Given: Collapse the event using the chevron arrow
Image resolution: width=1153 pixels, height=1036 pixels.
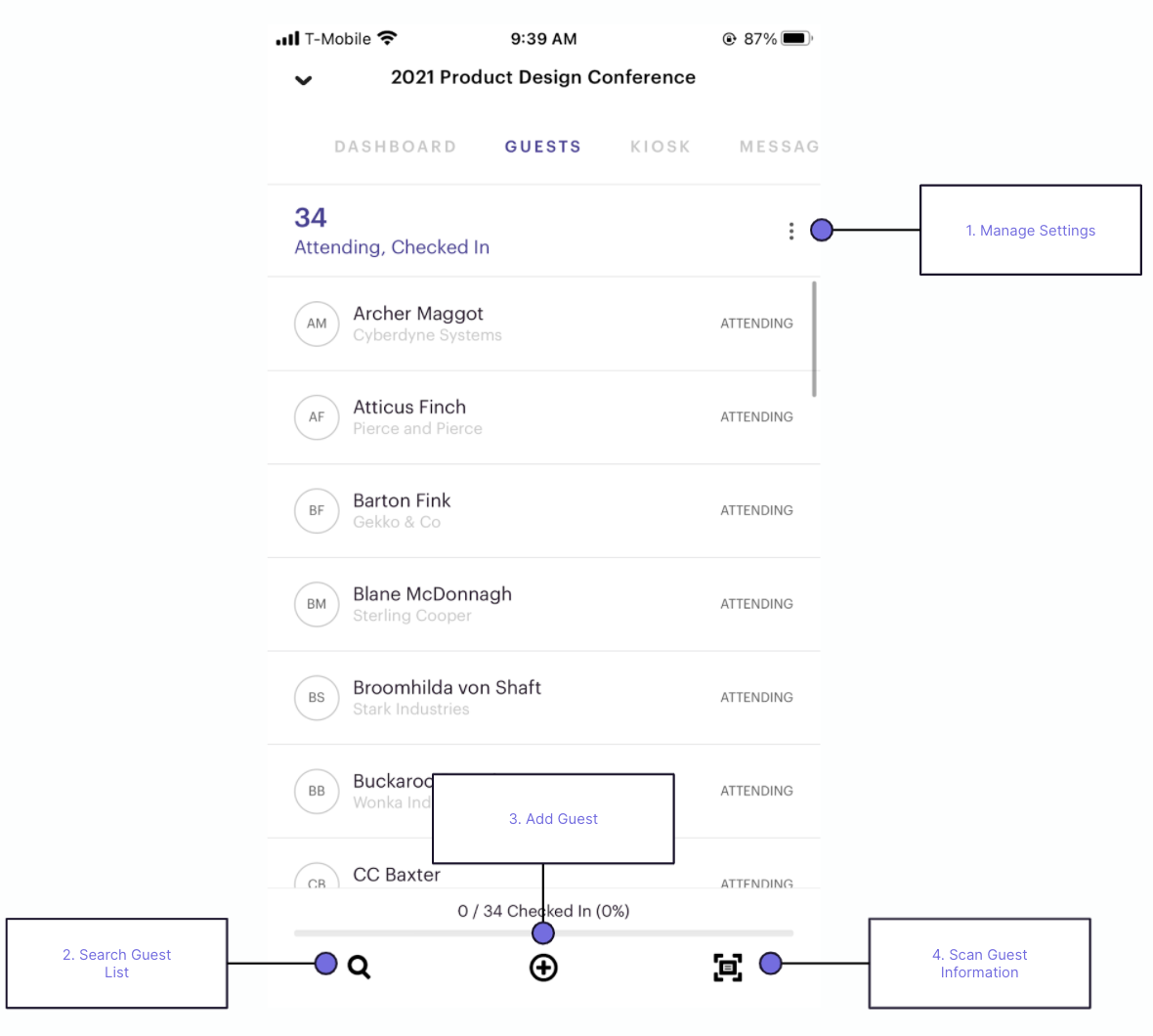Looking at the screenshot, I should [303, 80].
